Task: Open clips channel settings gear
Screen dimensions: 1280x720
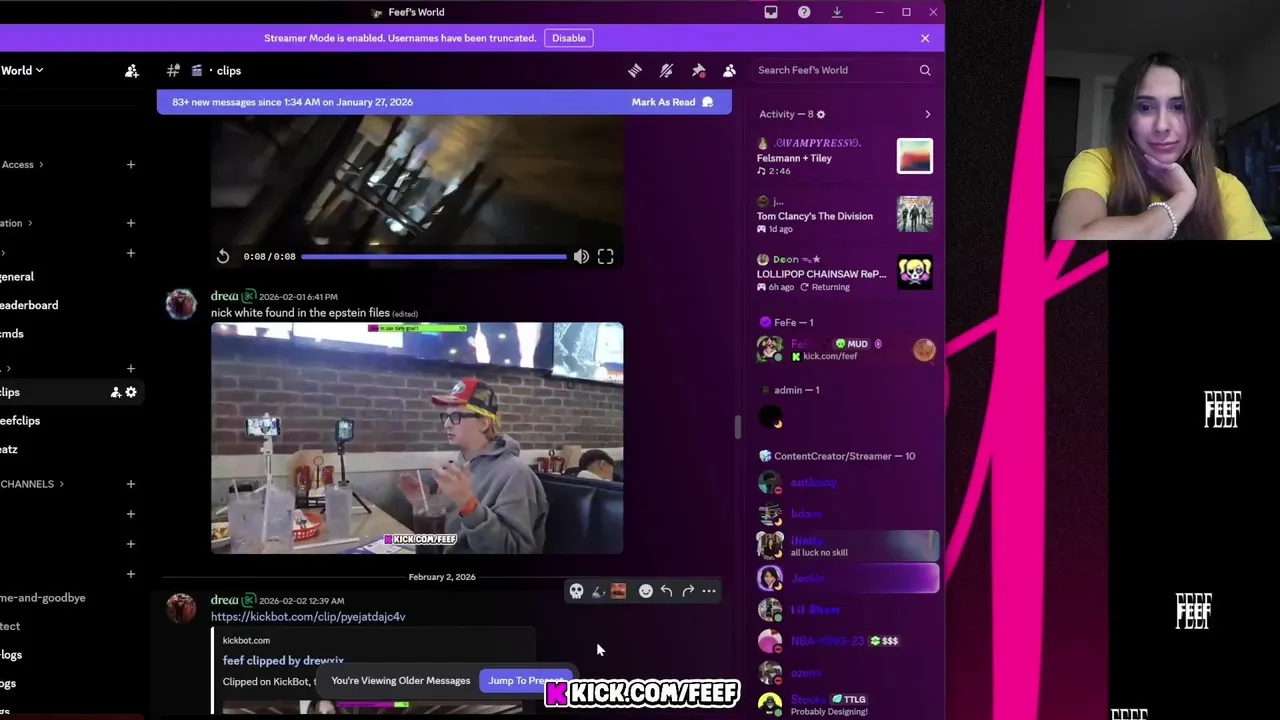Action: pyautogui.click(x=131, y=392)
